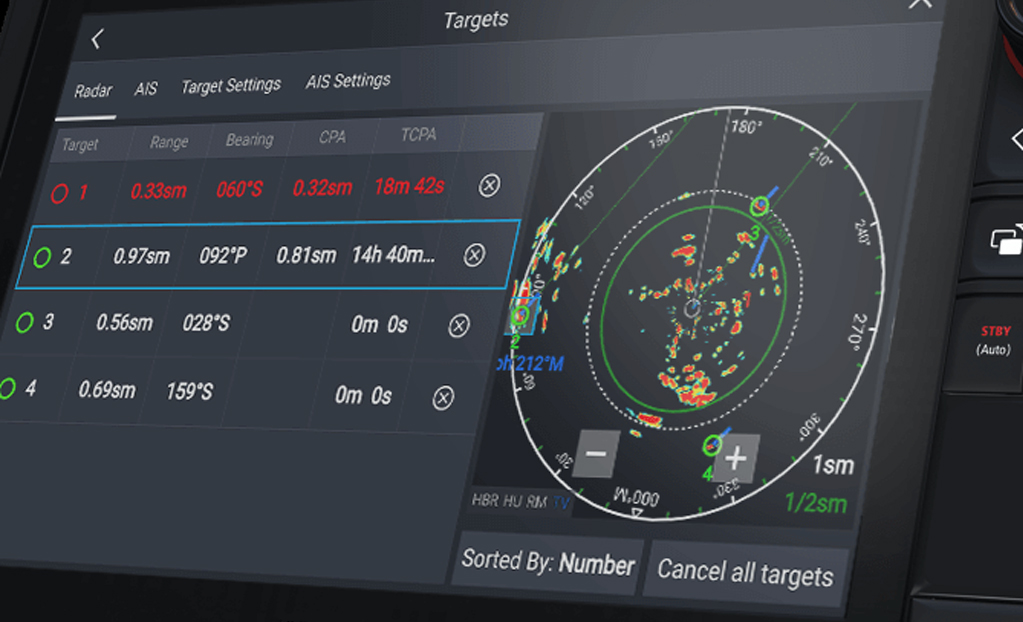Open the Sorted By: Number selector

(x=547, y=565)
